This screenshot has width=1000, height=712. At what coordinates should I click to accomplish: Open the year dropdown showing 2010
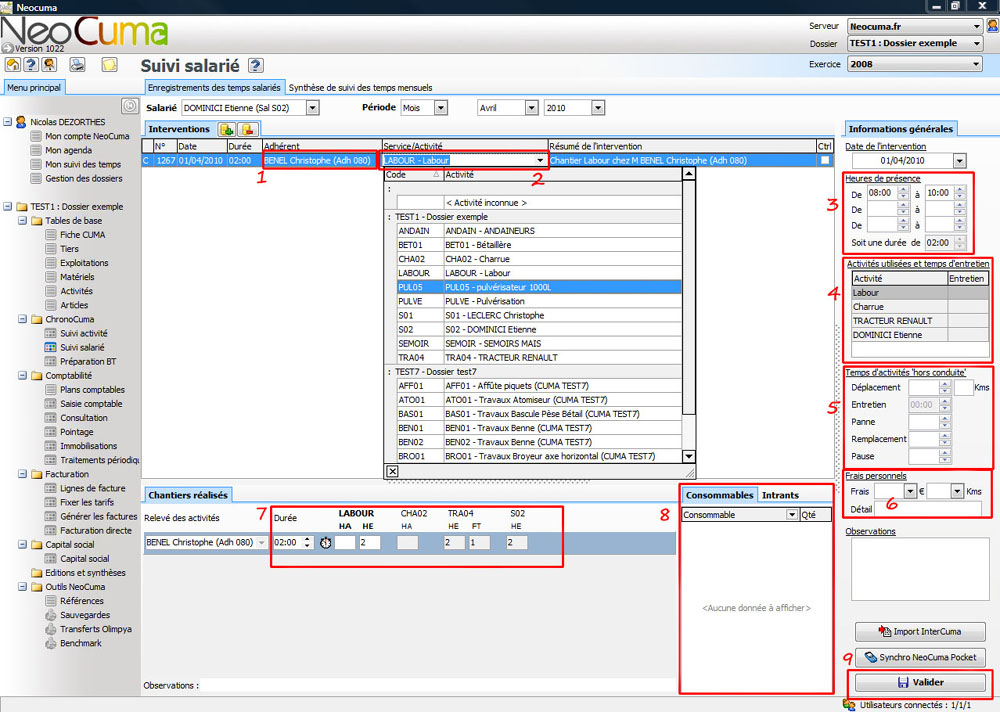coord(598,108)
